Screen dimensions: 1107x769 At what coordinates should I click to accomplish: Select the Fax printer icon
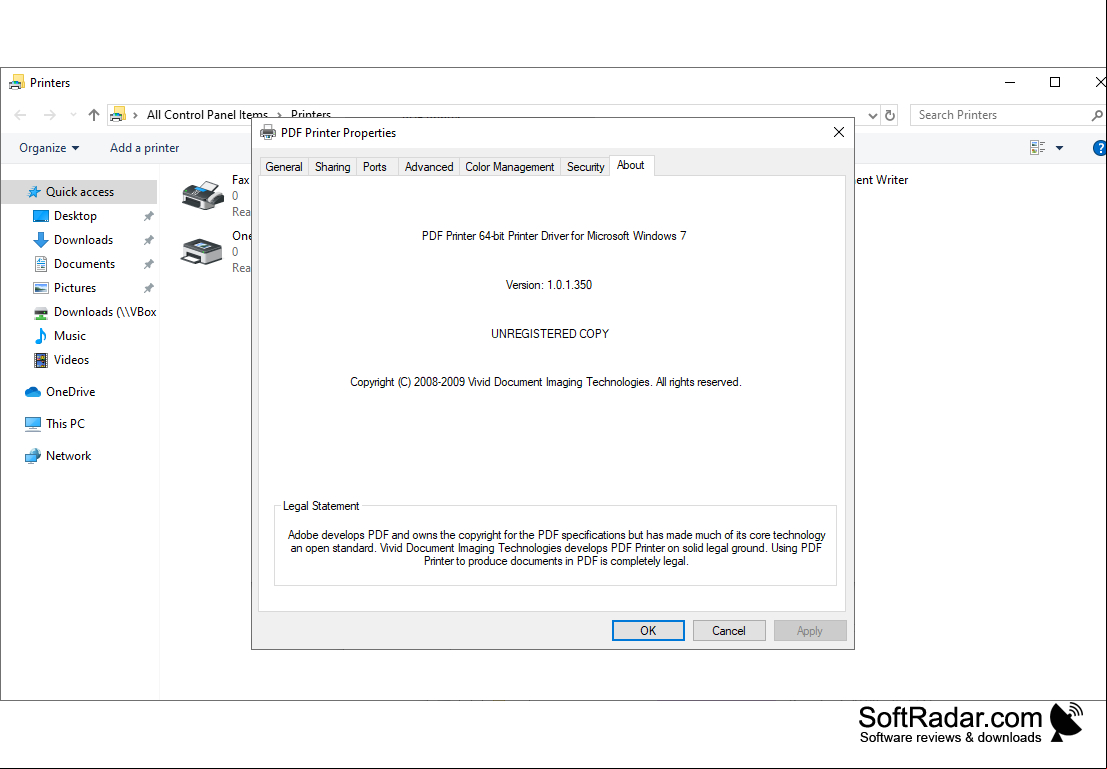[203, 194]
